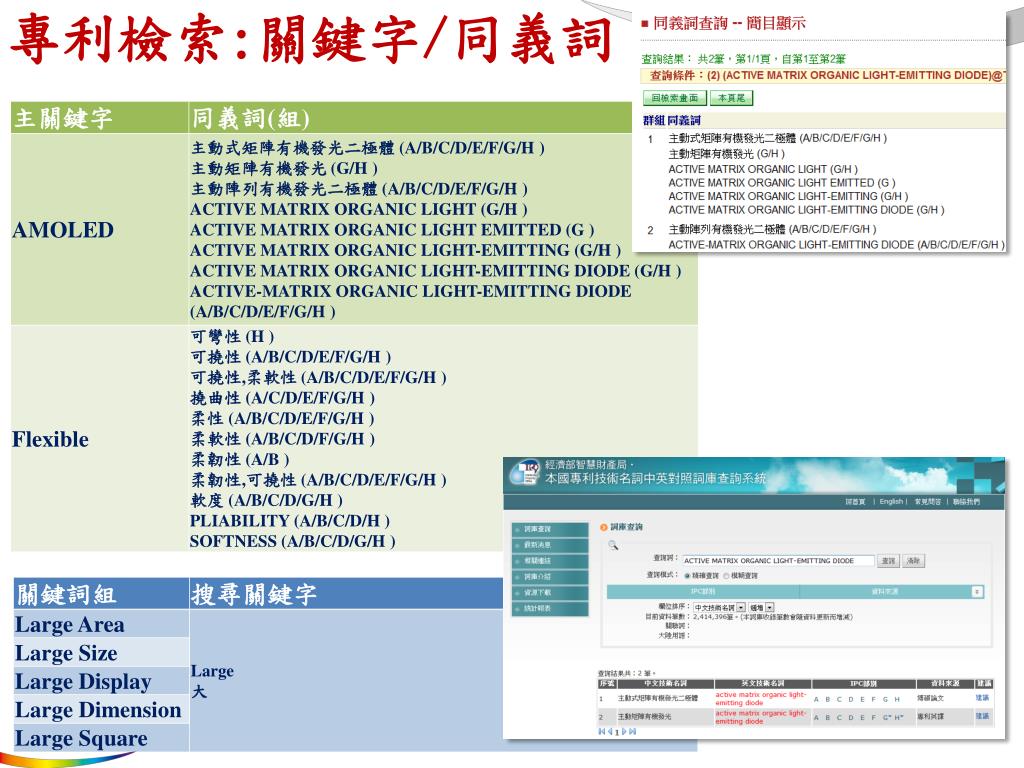Viewport: 1024px width, 768px height.
Task: Click the SOFTNESS (A/B/C/D/G/H) synonym line
Action: (292, 541)
